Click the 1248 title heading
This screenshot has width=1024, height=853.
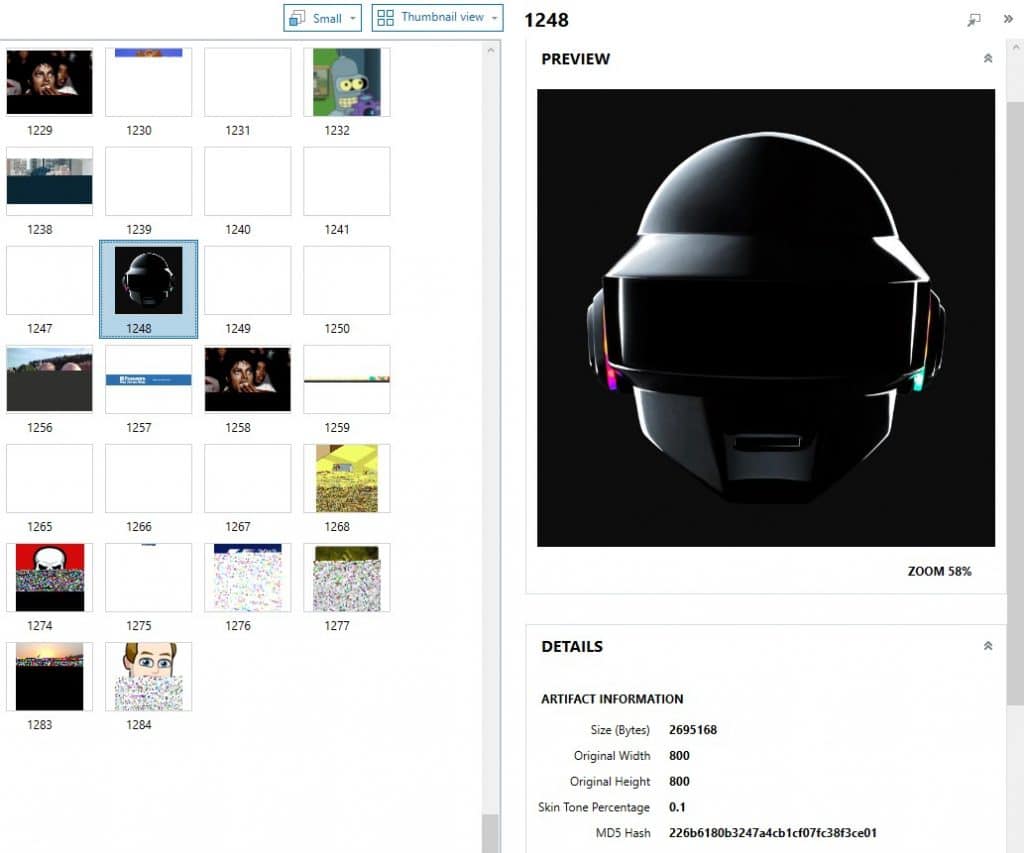[546, 20]
